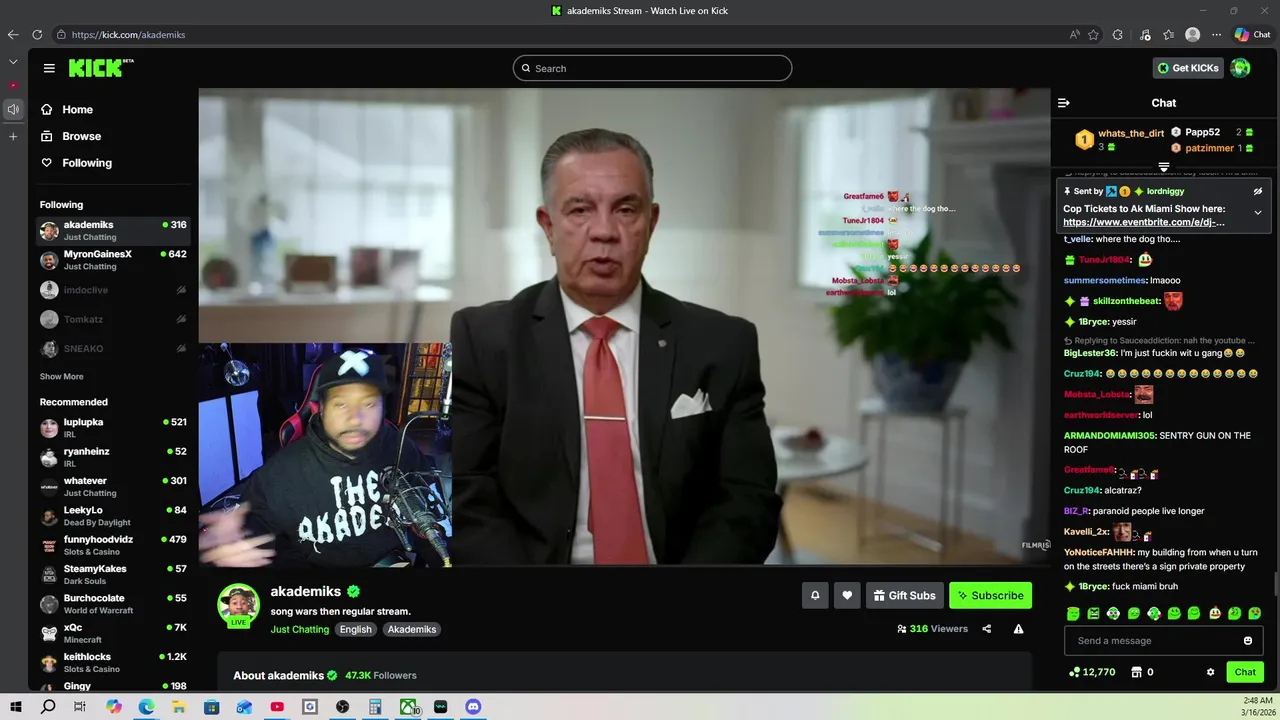Click the green Subscribe button
The height and width of the screenshot is (720, 1280).
click(990, 595)
